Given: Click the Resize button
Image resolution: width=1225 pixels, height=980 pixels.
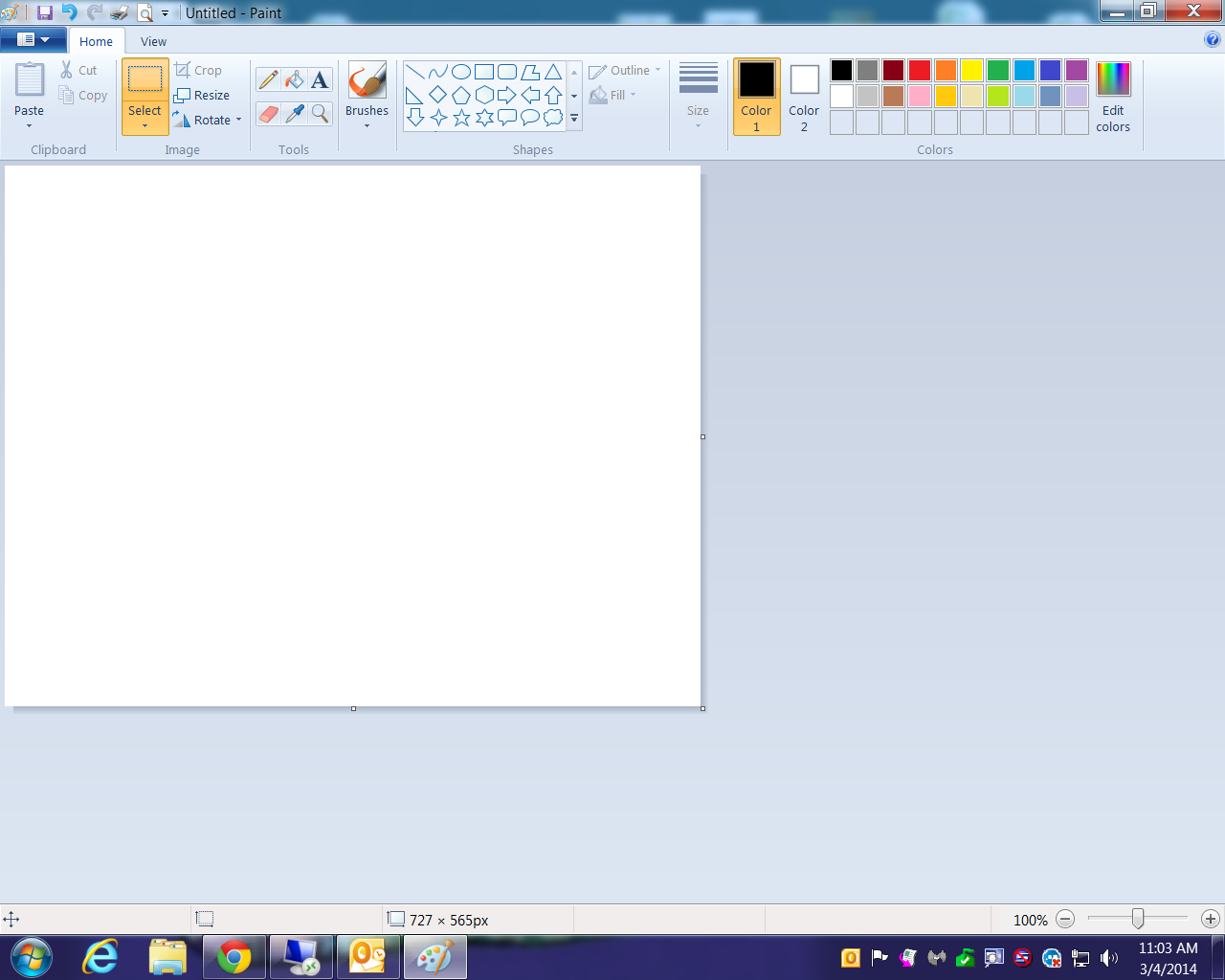Looking at the screenshot, I should tap(203, 95).
